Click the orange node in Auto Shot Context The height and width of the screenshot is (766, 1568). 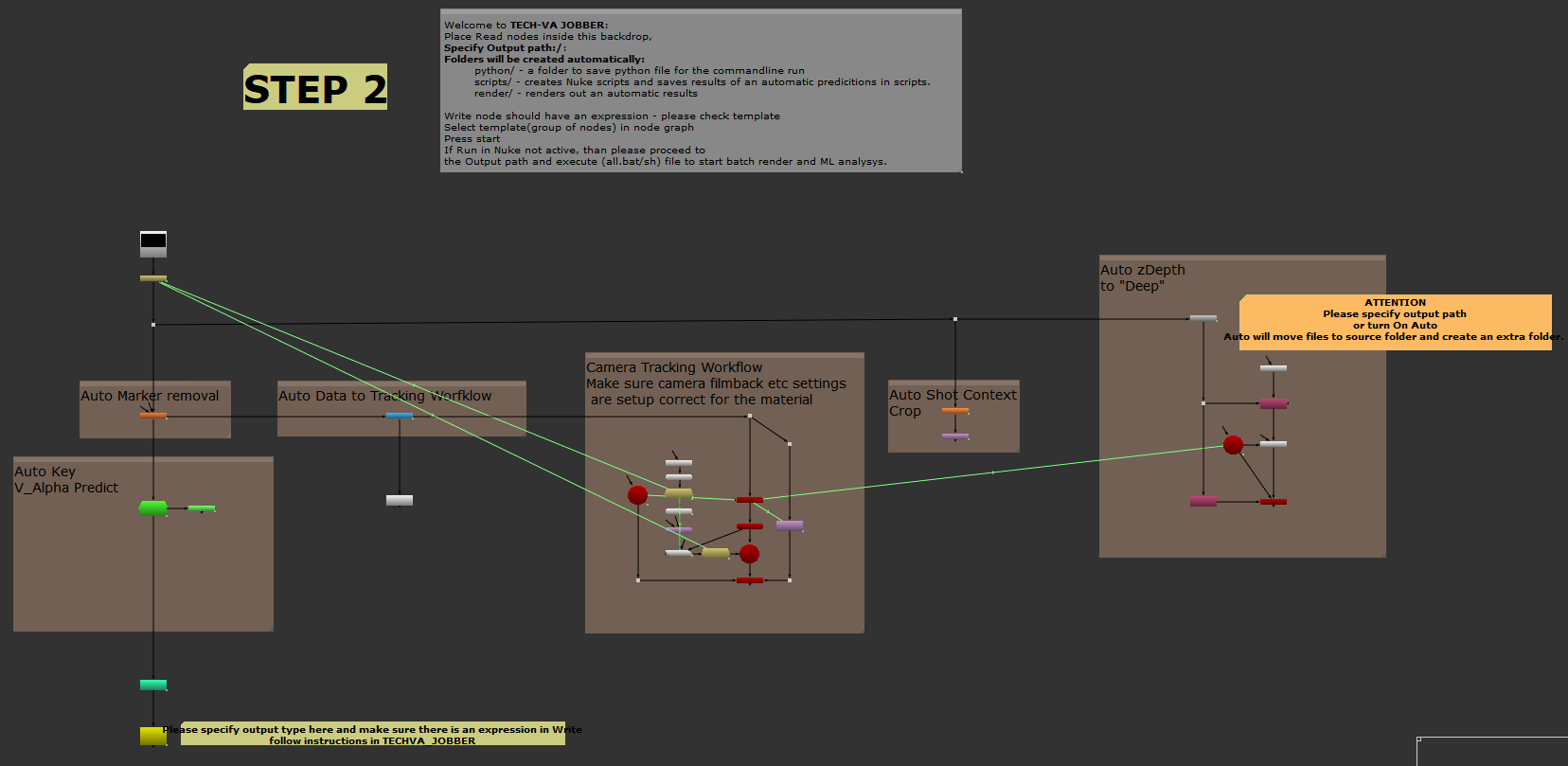coord(955,411)
